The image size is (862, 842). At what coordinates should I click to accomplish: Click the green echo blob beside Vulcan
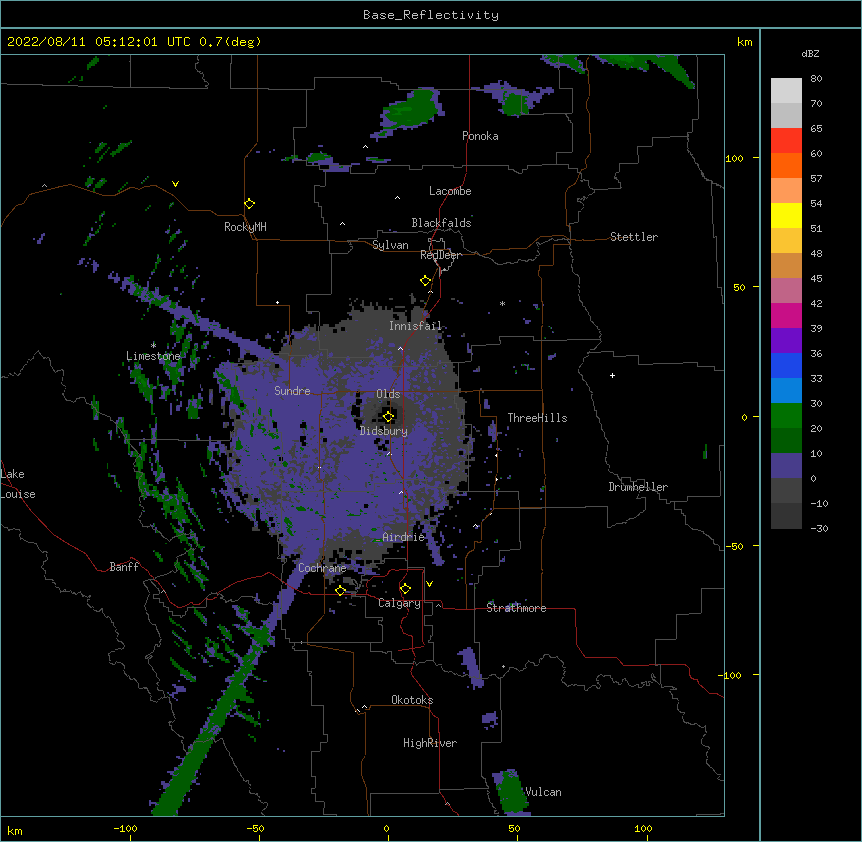point(510,792)
